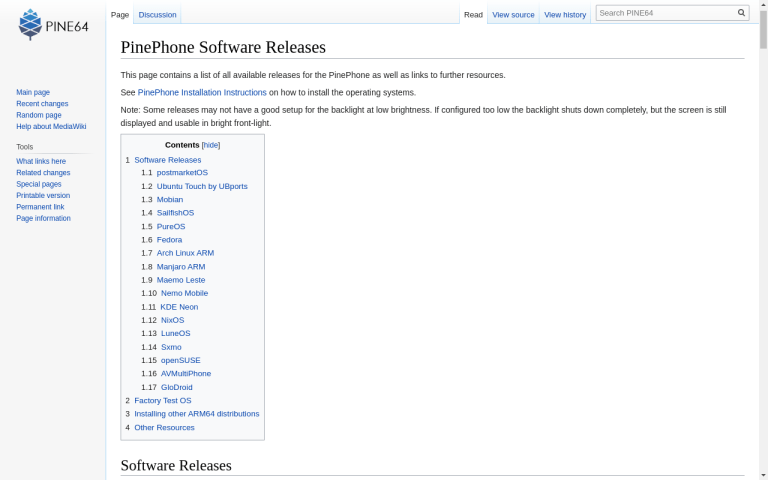Open the View source tab
Image resolution: width=768 pixels, height=480 pixels.
coord(513,15)
